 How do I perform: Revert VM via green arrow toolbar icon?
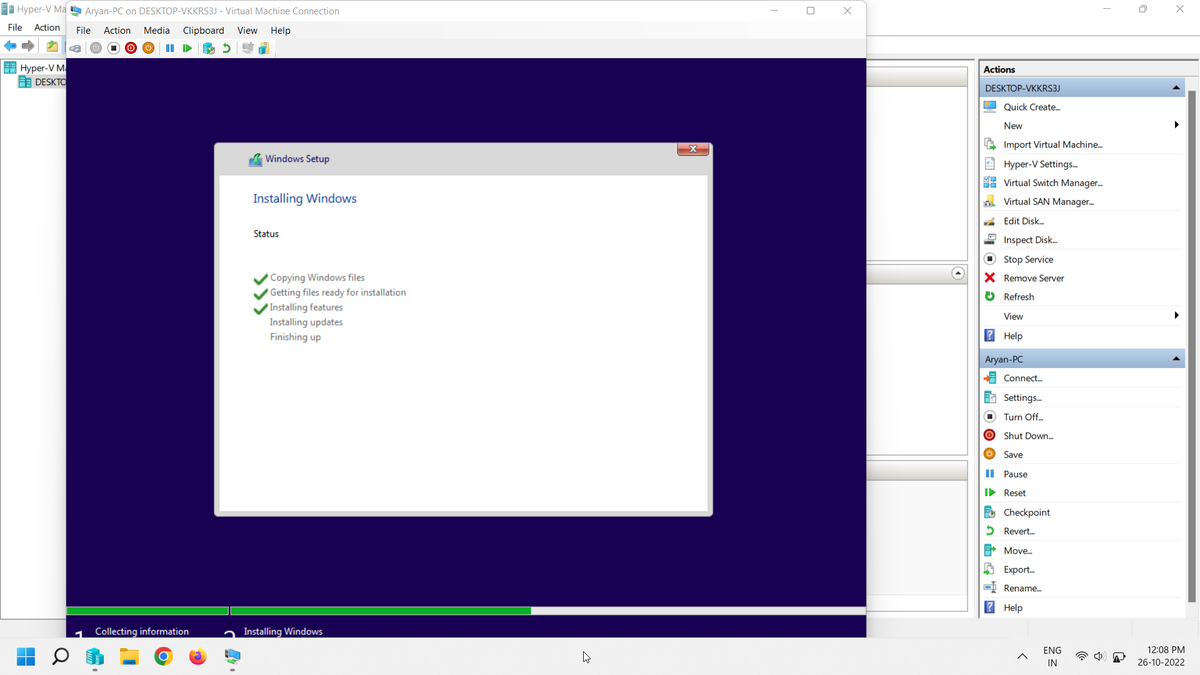click(x=226, y=48)
